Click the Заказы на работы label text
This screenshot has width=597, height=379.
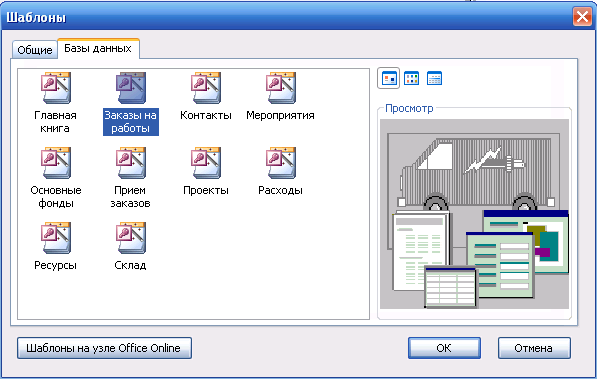coord(131,122)
